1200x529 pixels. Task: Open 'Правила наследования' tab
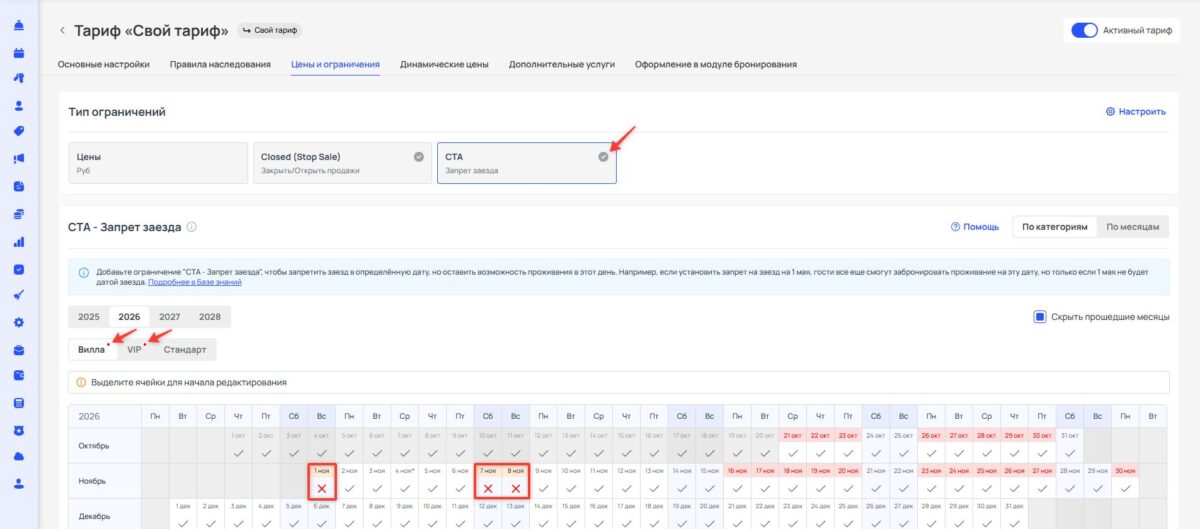point(220,64)
